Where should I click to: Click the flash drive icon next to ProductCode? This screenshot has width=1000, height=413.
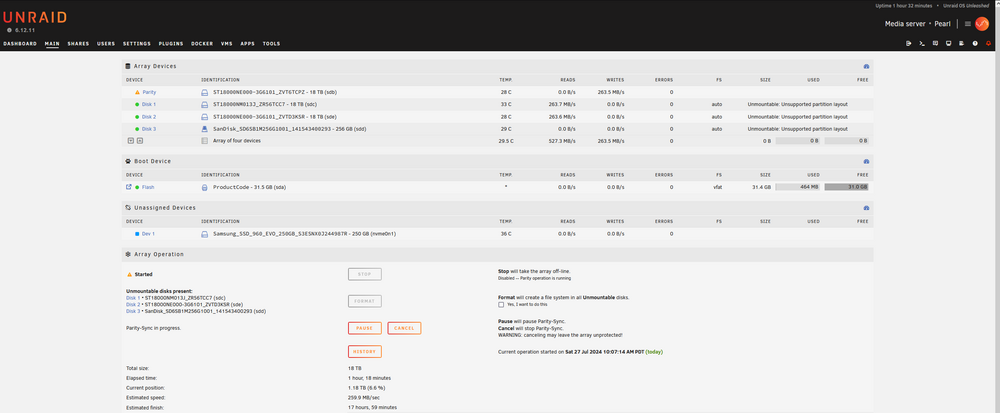(205, 187)
